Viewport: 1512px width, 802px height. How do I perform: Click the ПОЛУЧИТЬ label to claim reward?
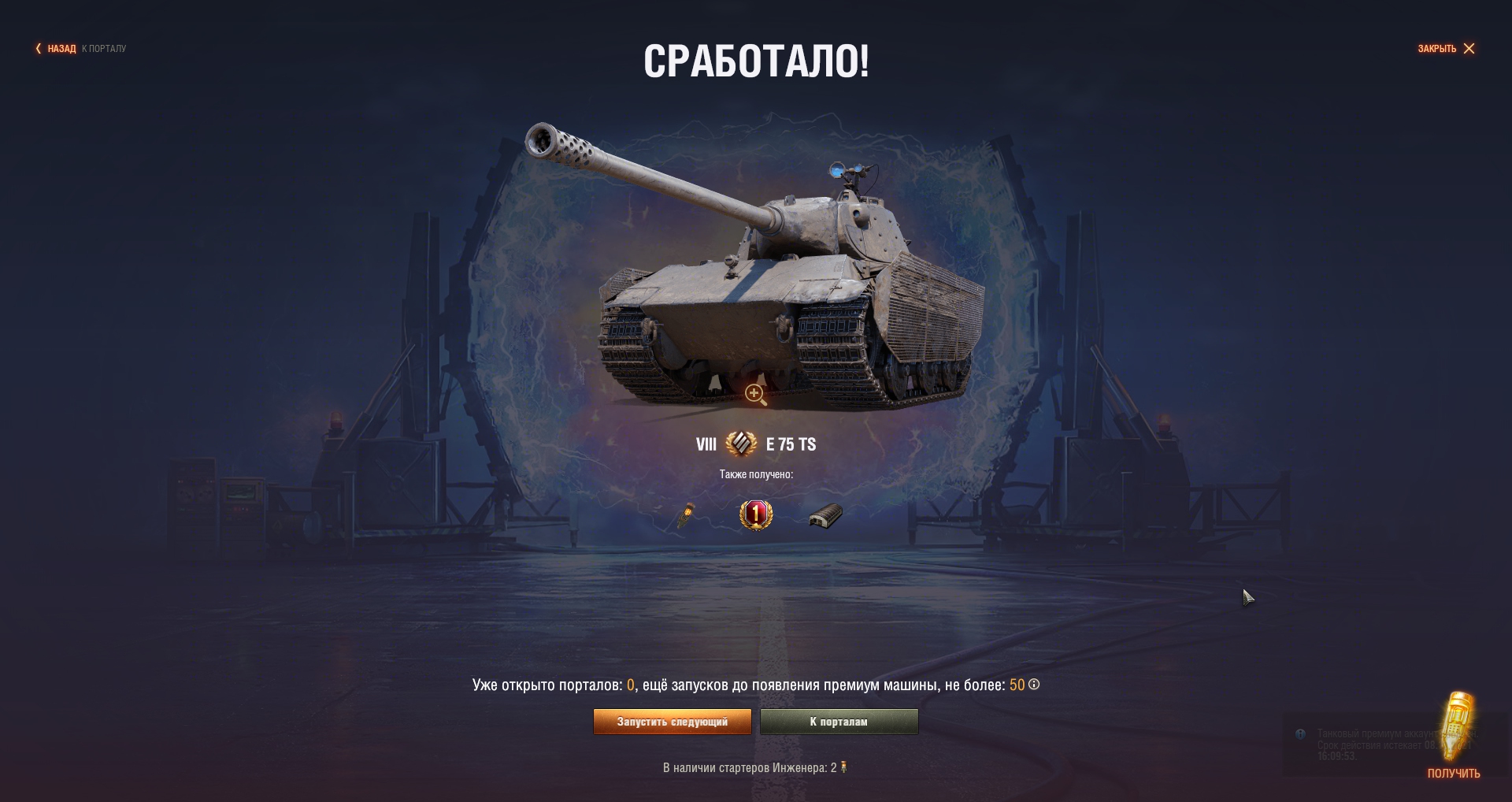1454,774
